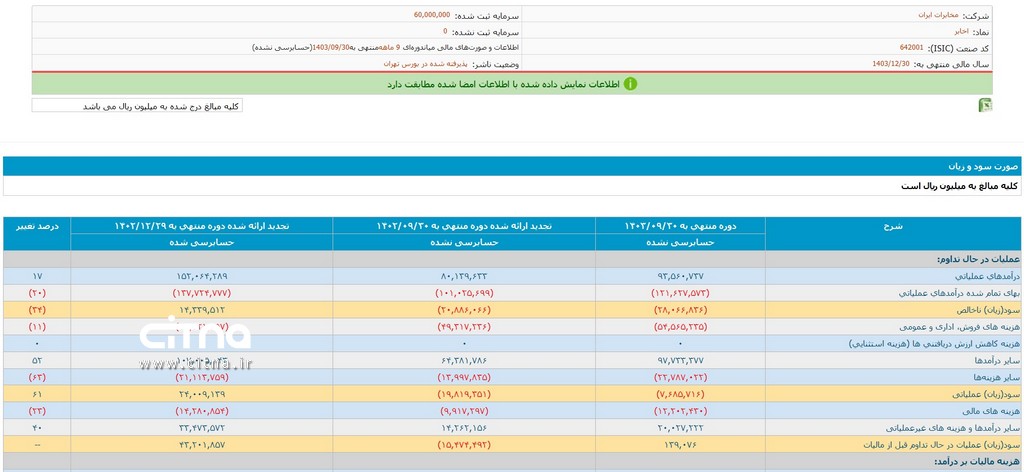Screen dimensions: 1024x472
Task: Click the شرح column header
Action: click(x=893, y=226)
